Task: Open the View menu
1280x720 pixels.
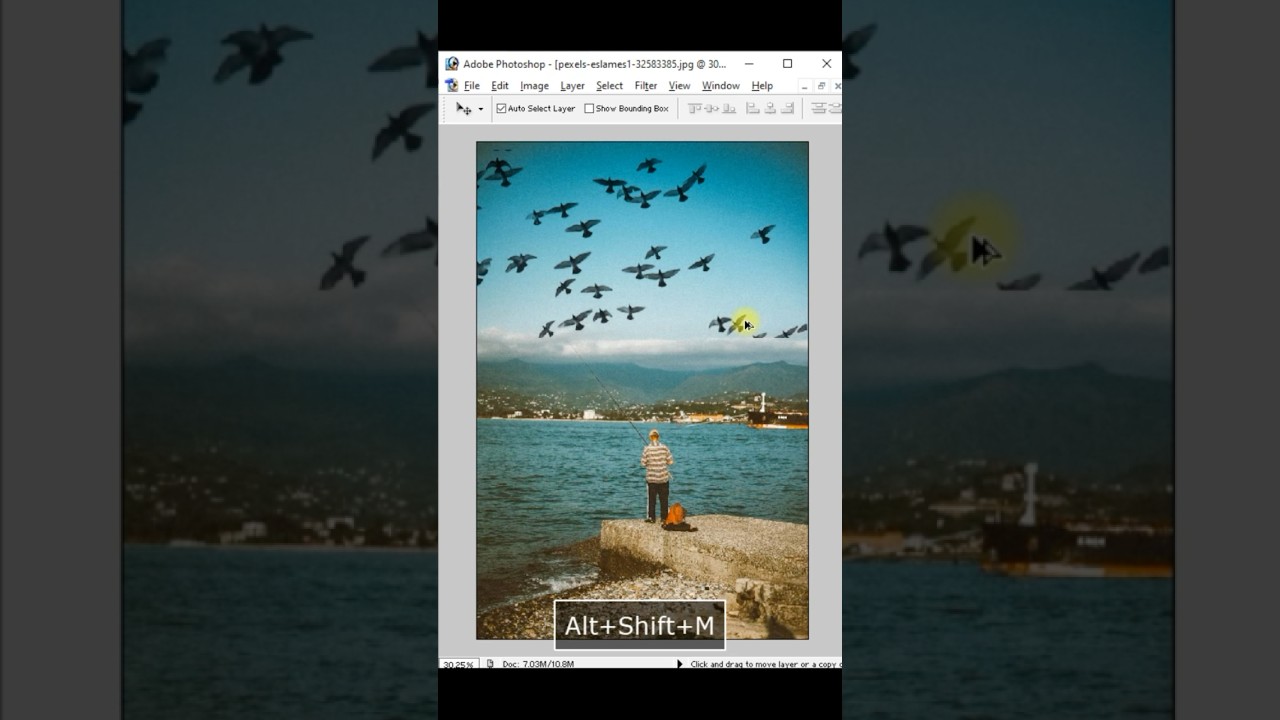Action: point(679,86)
